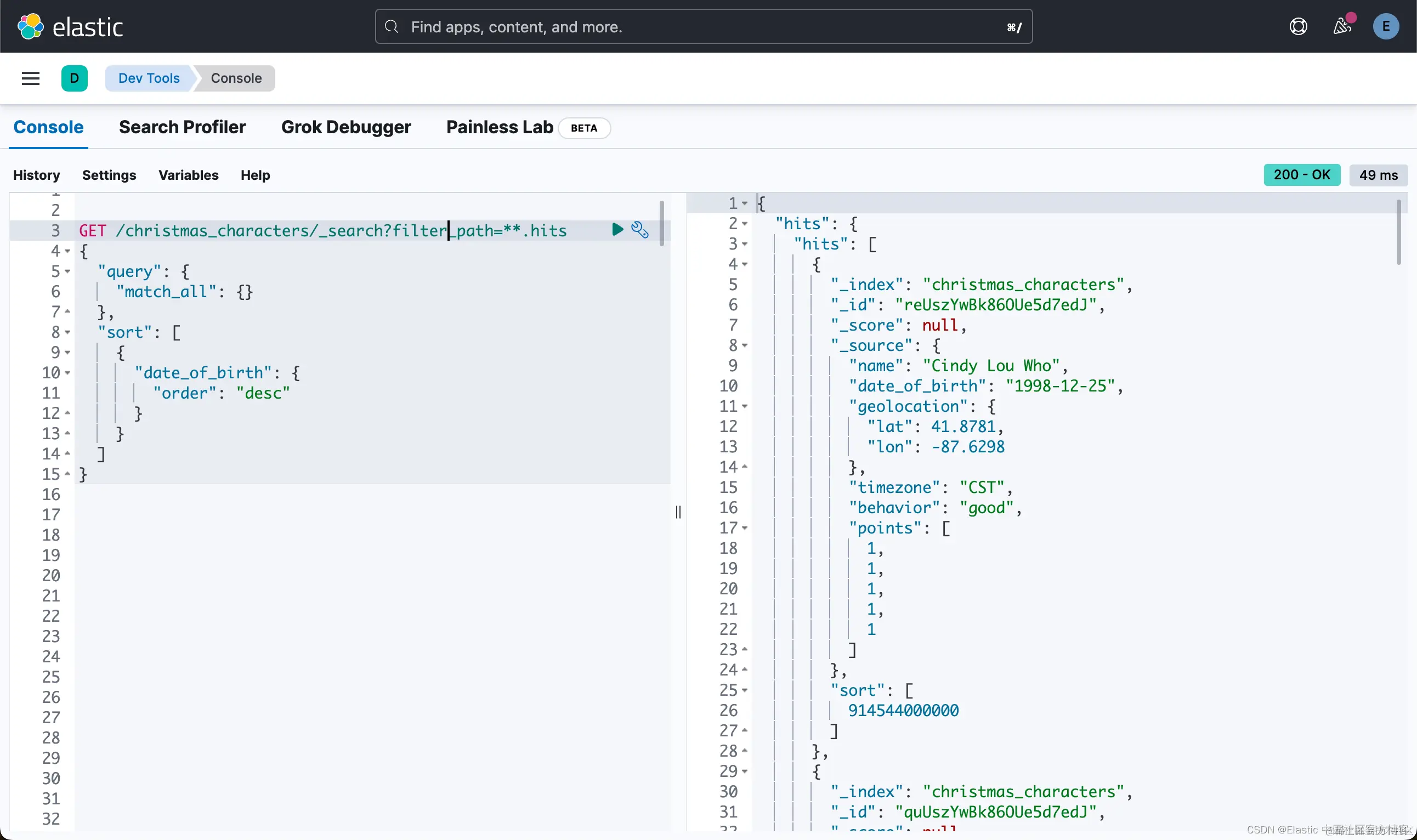
Task: Switch to the Search Profiler tab
Action: pyautogui.click(x=182, y=127)
